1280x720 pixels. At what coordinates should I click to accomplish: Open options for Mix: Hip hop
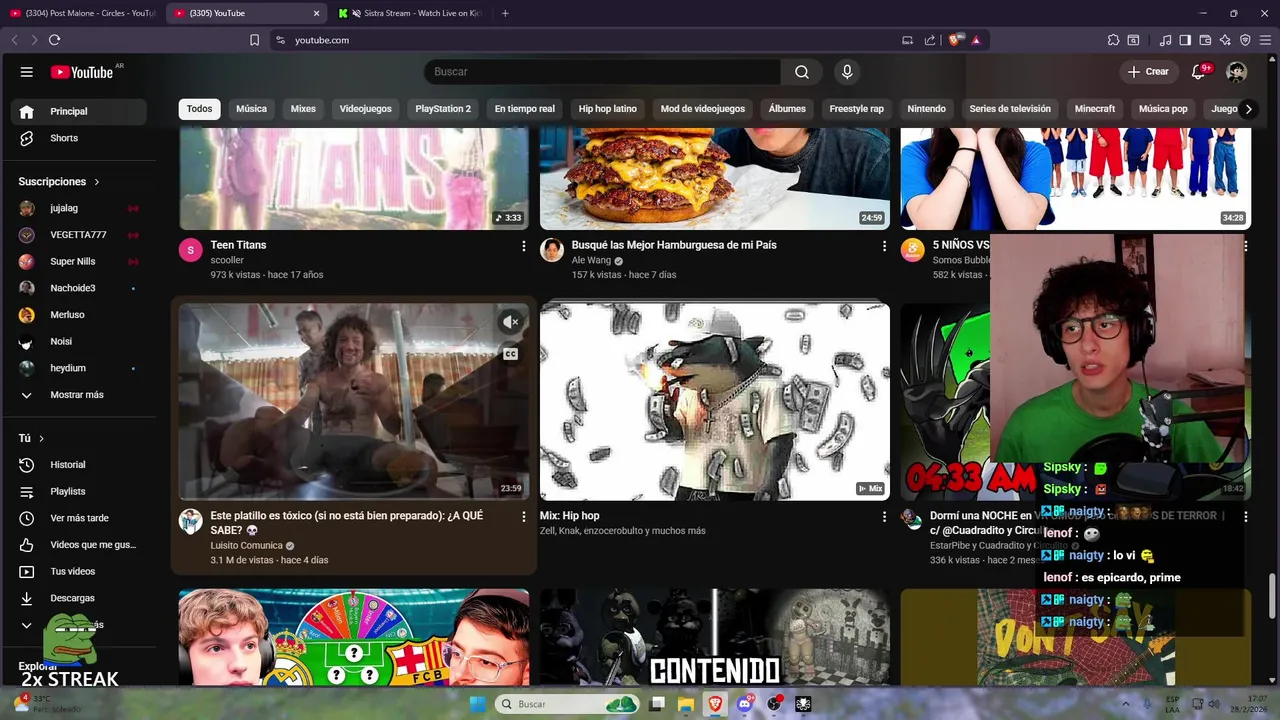pos(884,517)
